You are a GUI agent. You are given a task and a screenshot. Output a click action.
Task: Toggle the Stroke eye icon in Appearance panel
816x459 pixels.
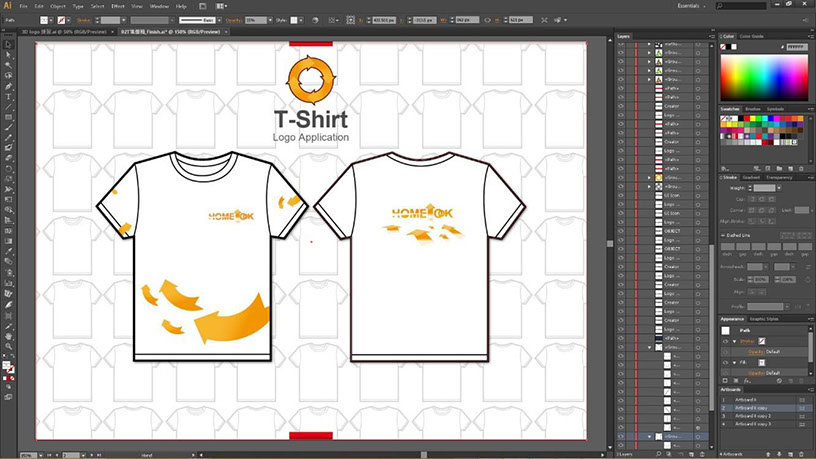(x=725, y=342)
